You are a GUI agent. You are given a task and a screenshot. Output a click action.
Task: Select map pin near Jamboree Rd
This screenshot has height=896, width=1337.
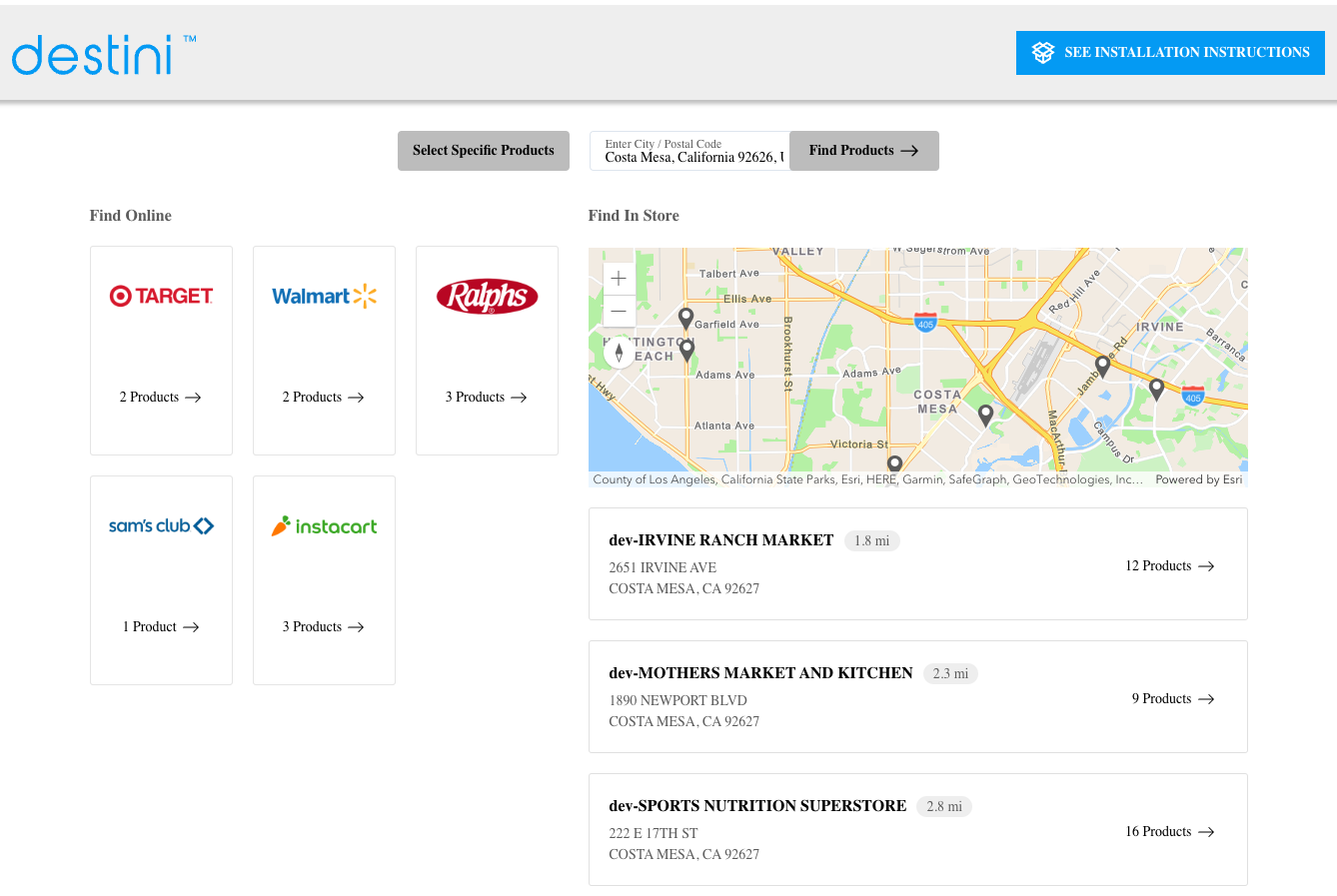[x=1102, y=367]
